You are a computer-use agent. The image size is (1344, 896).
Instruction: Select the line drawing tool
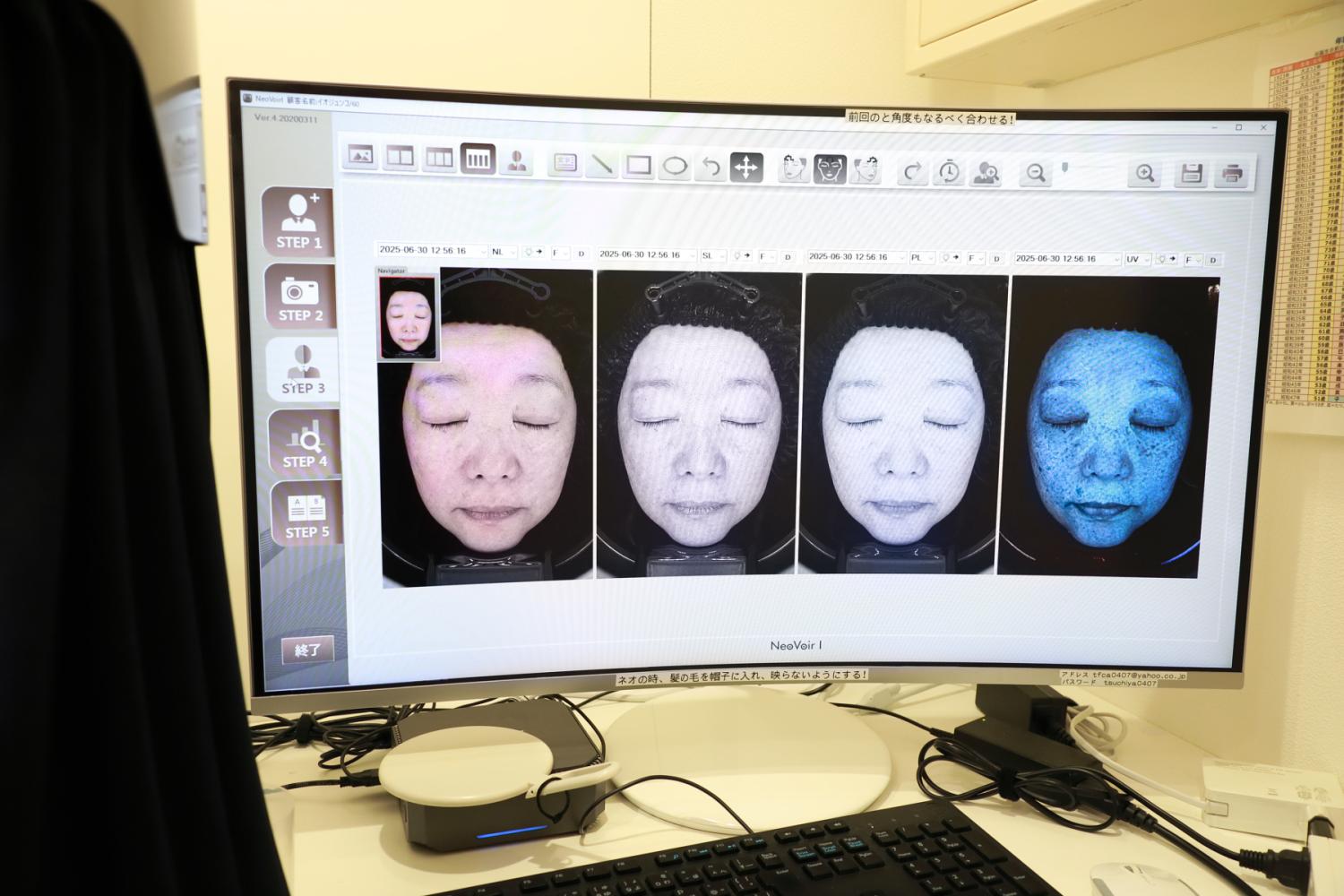[601, 164]
